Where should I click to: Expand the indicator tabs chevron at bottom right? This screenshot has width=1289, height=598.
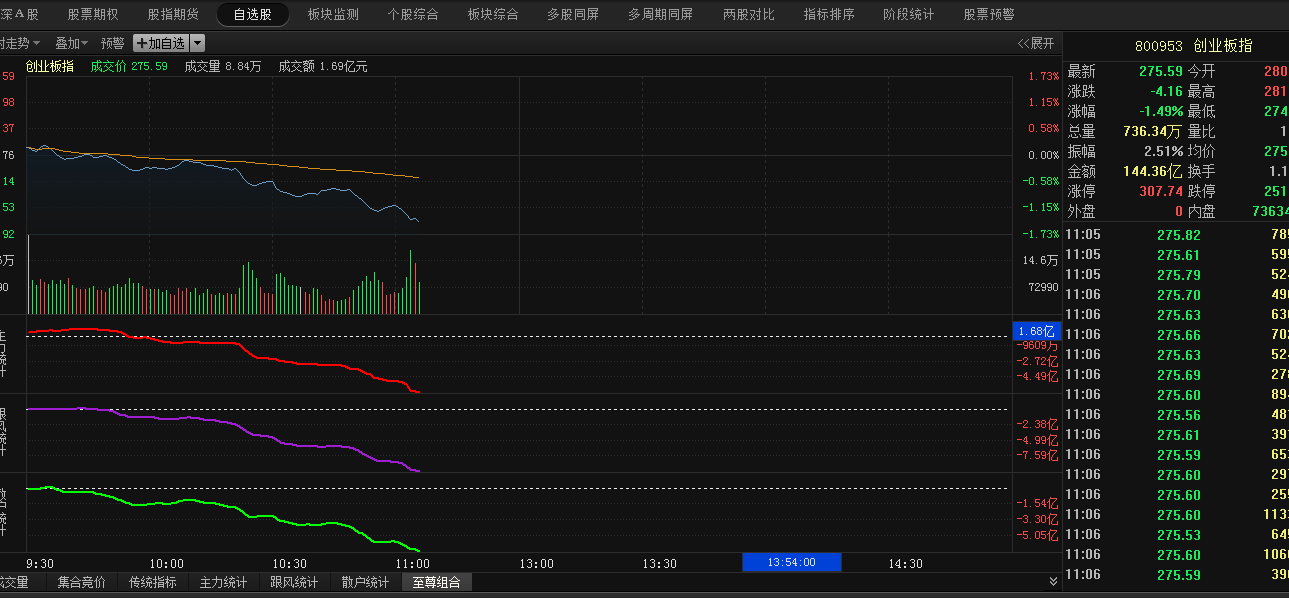click(1053, 581)
